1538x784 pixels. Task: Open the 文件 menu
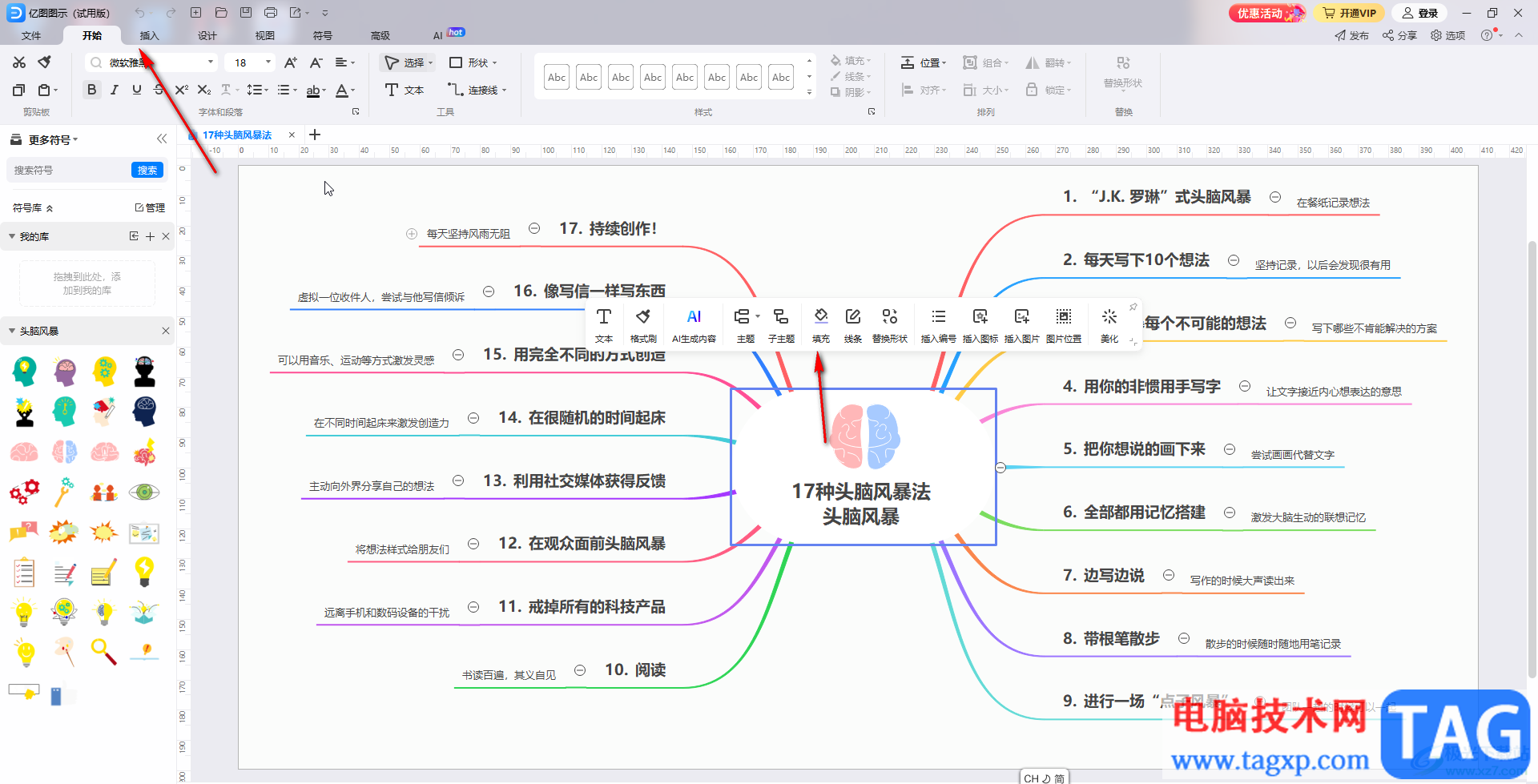[x=31, y=35]
